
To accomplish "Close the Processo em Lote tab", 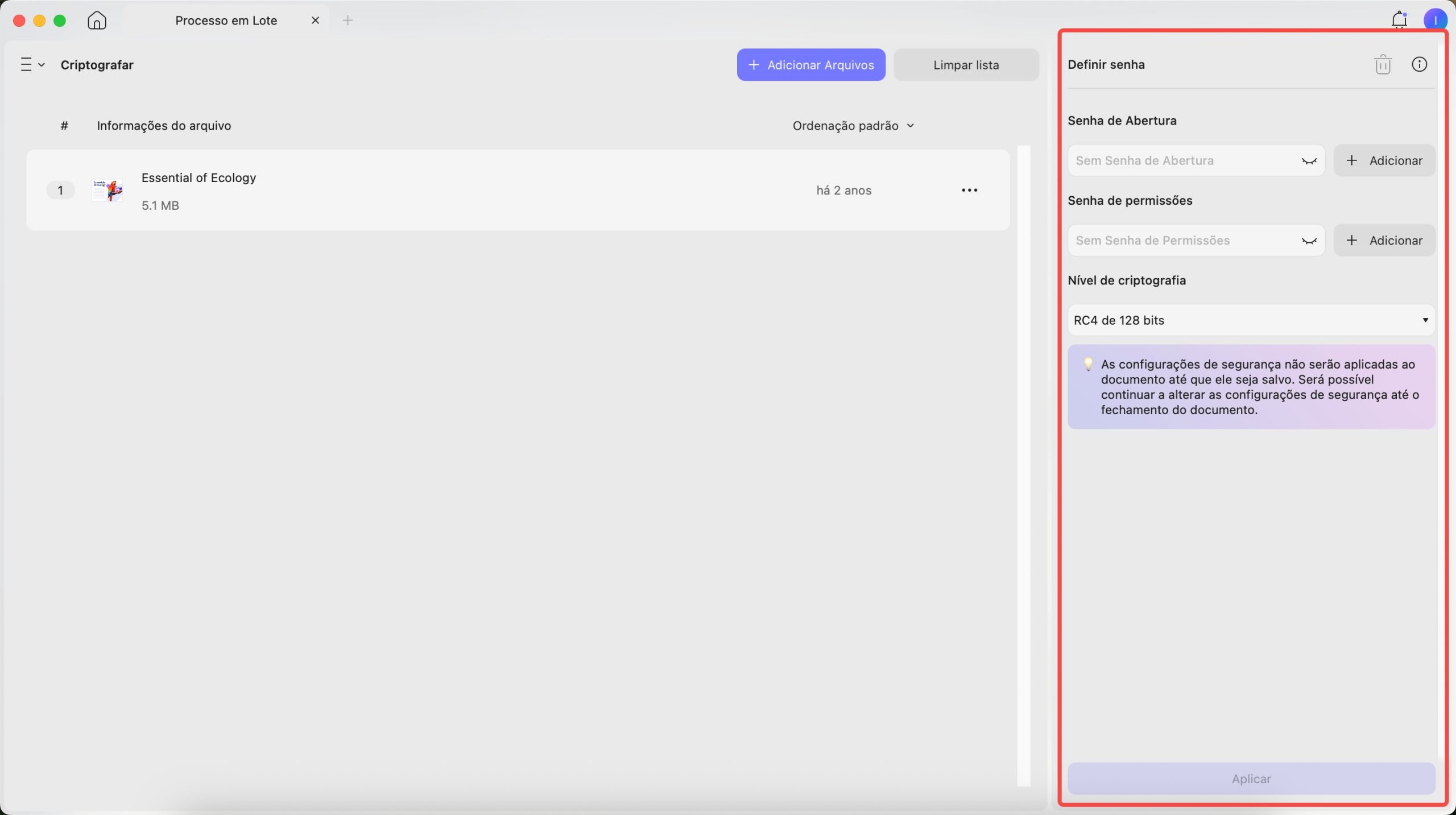I will (316, 20).
